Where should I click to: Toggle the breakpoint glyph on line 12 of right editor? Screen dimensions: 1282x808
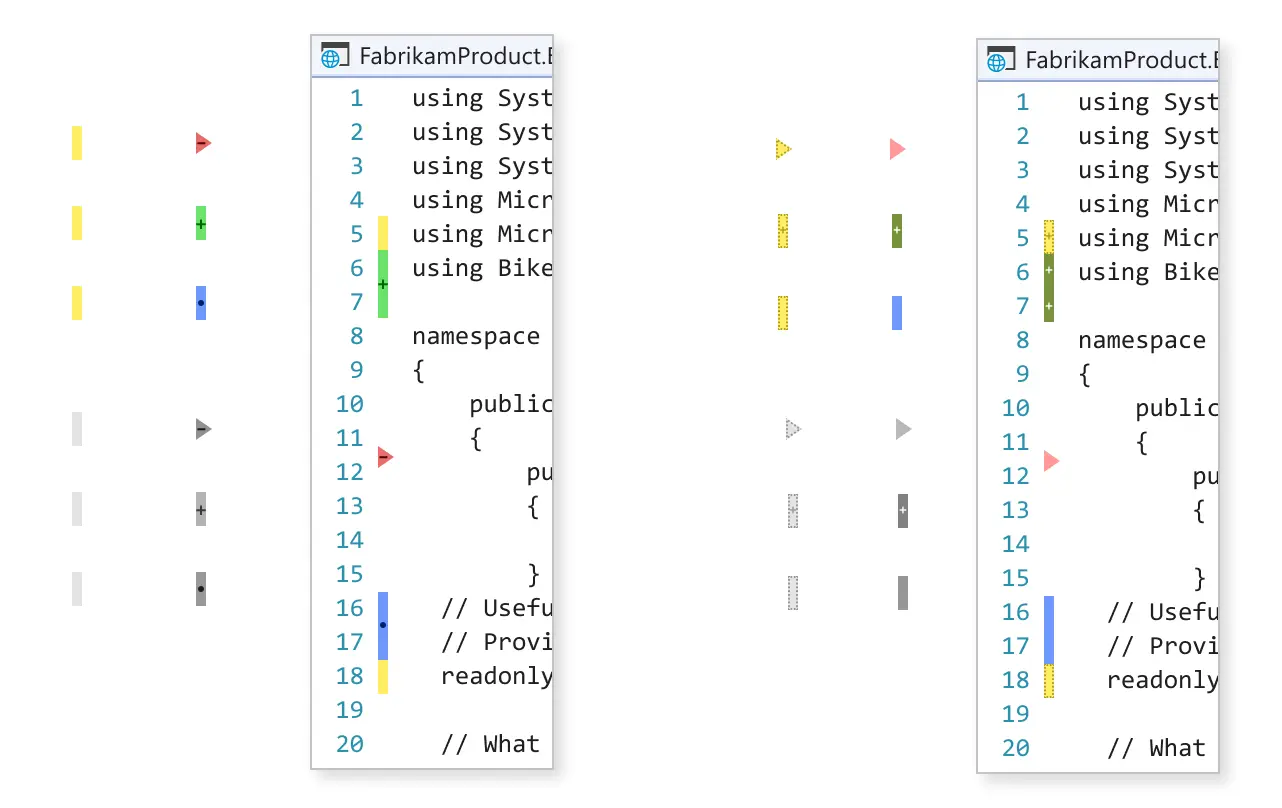(x=1050, y=461)
